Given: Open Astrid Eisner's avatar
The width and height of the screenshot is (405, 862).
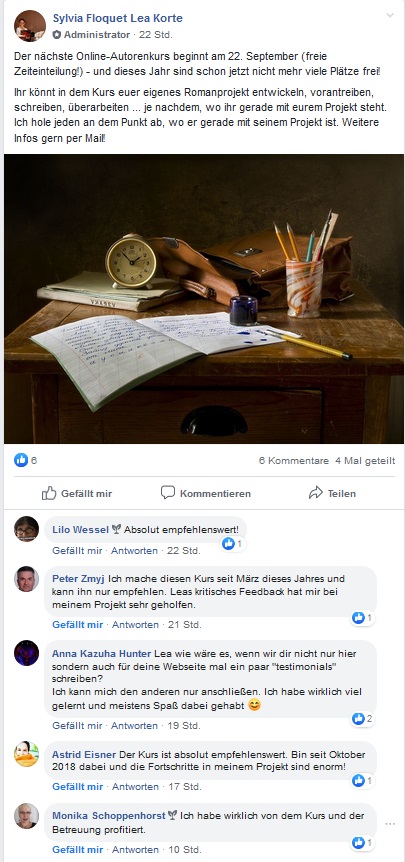Looking at the screenshot, I should [x=26, y=754].
